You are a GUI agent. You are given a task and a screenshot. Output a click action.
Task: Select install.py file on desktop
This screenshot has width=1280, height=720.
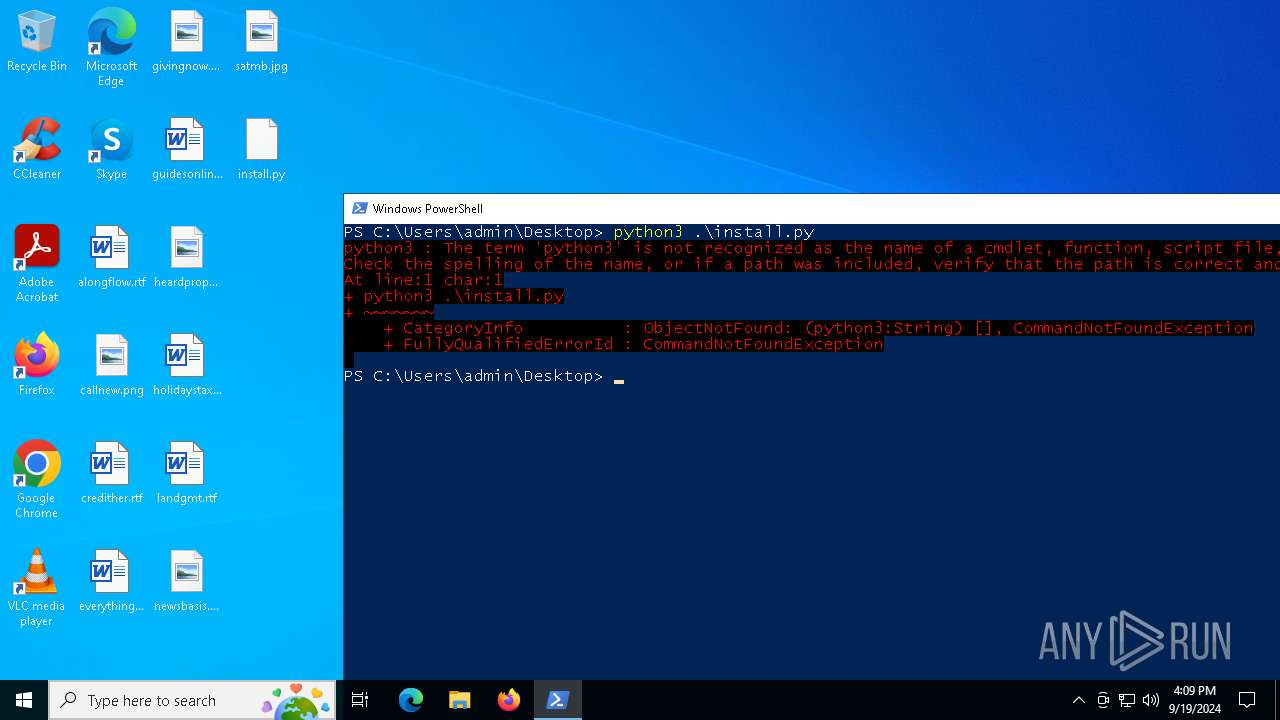261,150
